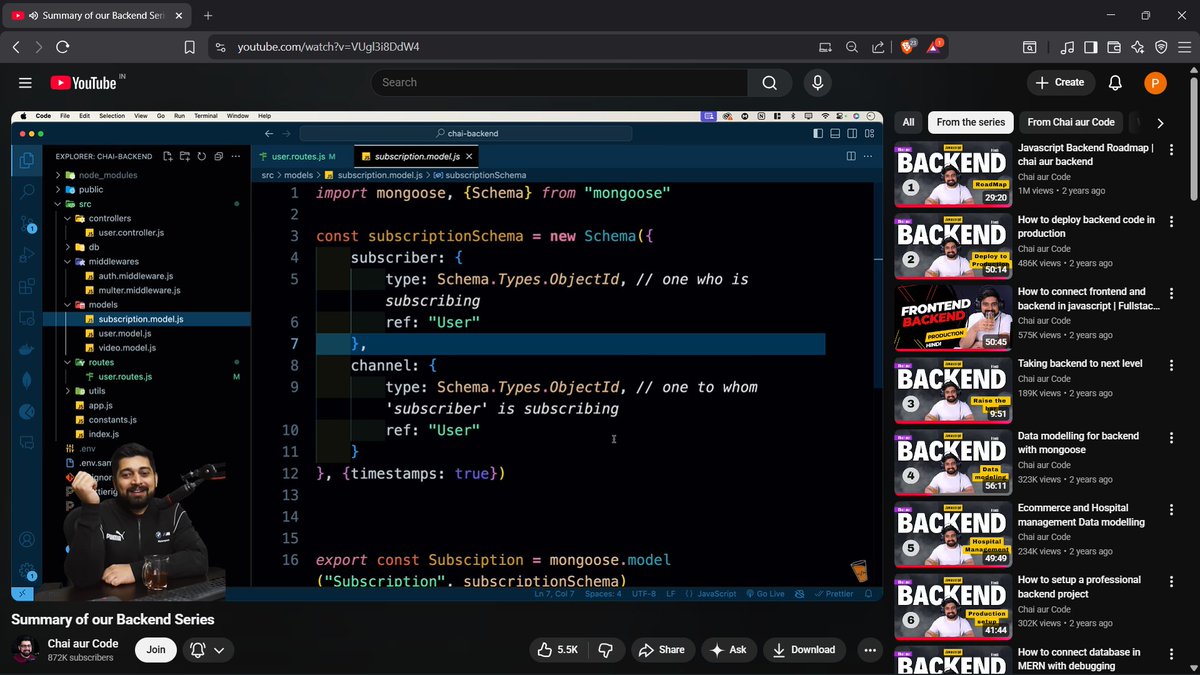Bookmark this page with the bookmark icon
The height and width of the screenshot is (675, 1200).
[190, 47]
